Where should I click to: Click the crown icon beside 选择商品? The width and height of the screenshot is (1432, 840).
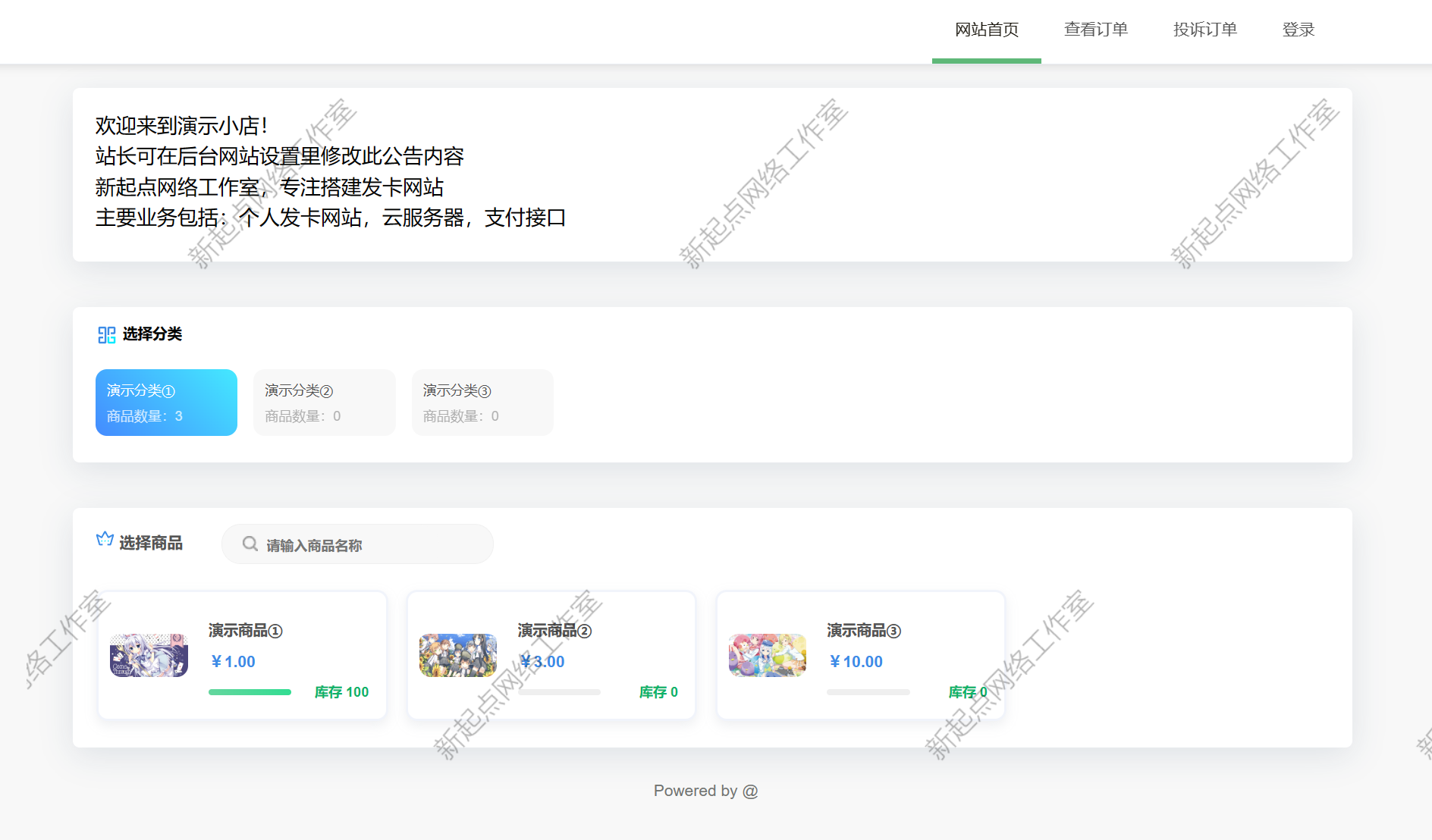(x=104, y=540)
